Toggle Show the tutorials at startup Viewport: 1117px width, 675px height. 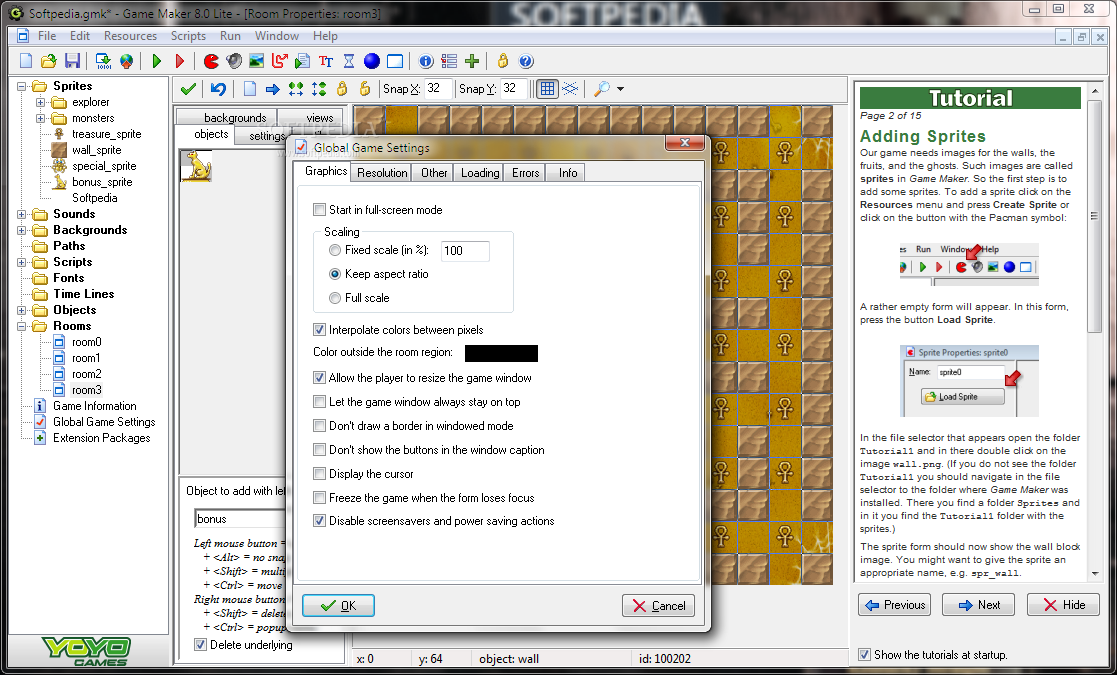click(864, 655)
